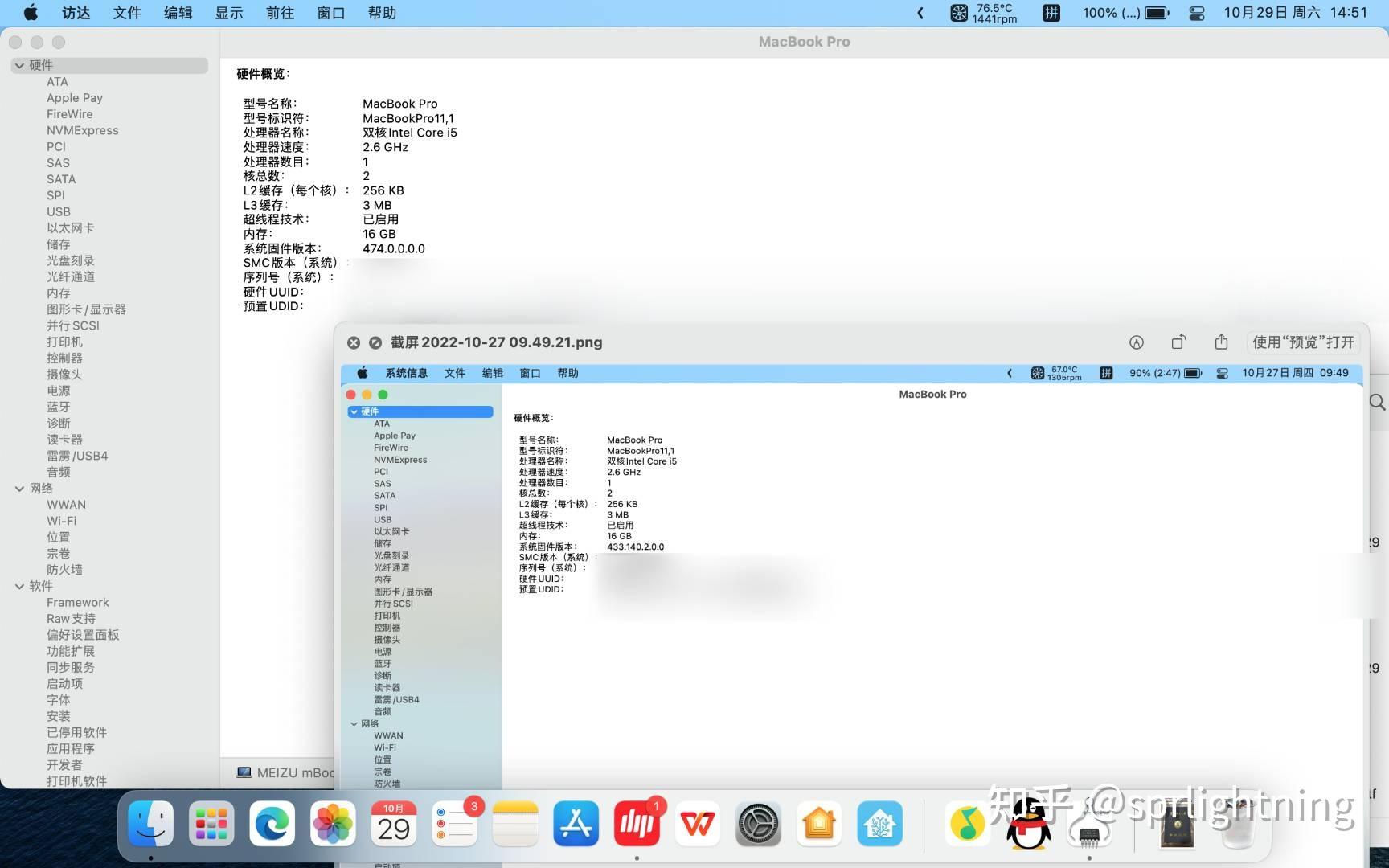
Task: Rotate the screenshot using the rotate icon
Action: click(1178, 342)
